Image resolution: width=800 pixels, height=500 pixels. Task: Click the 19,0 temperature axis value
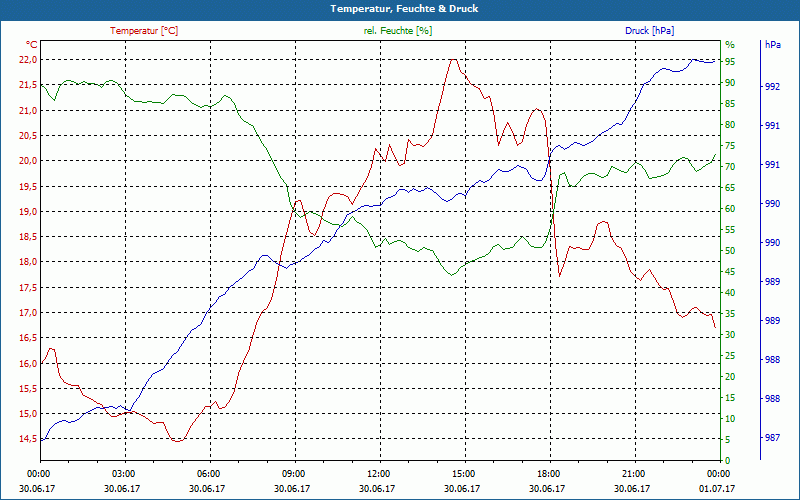[28, 211]
